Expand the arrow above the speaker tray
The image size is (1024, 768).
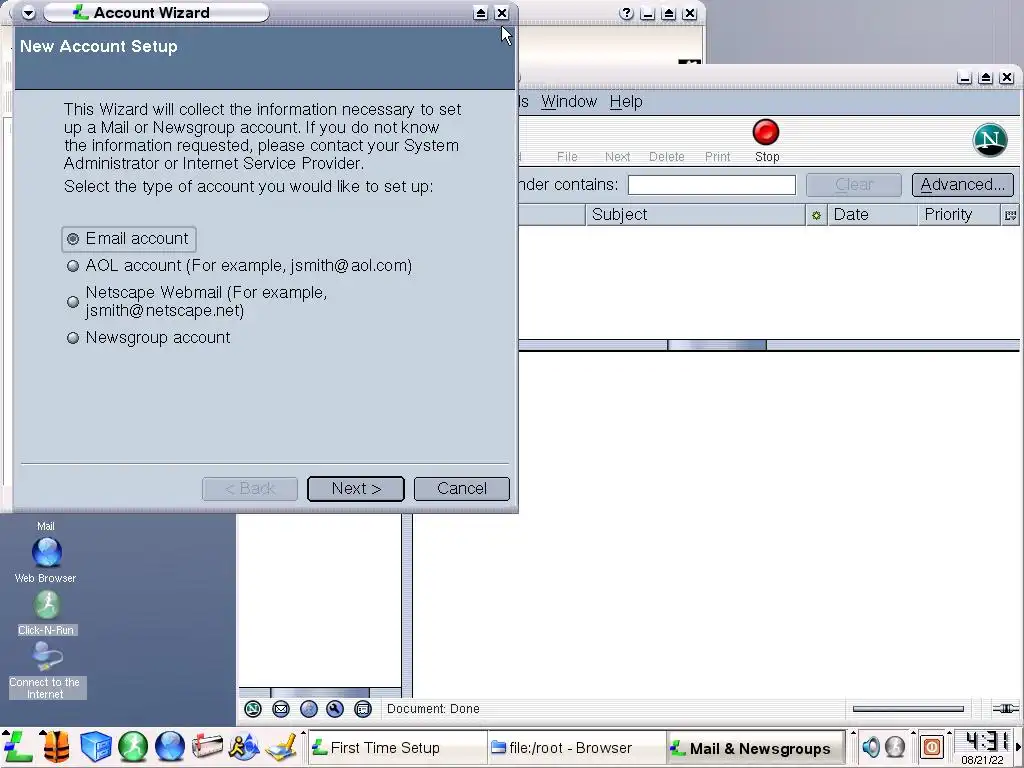[x=852, y=733]
